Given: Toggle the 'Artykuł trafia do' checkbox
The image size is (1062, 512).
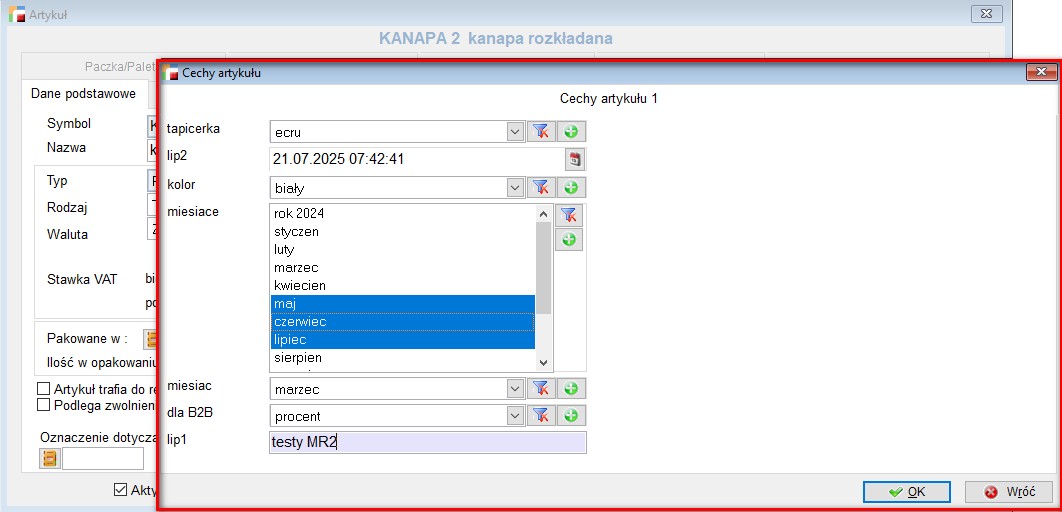Looking at the screenshot, I should [x=43, y=388].
